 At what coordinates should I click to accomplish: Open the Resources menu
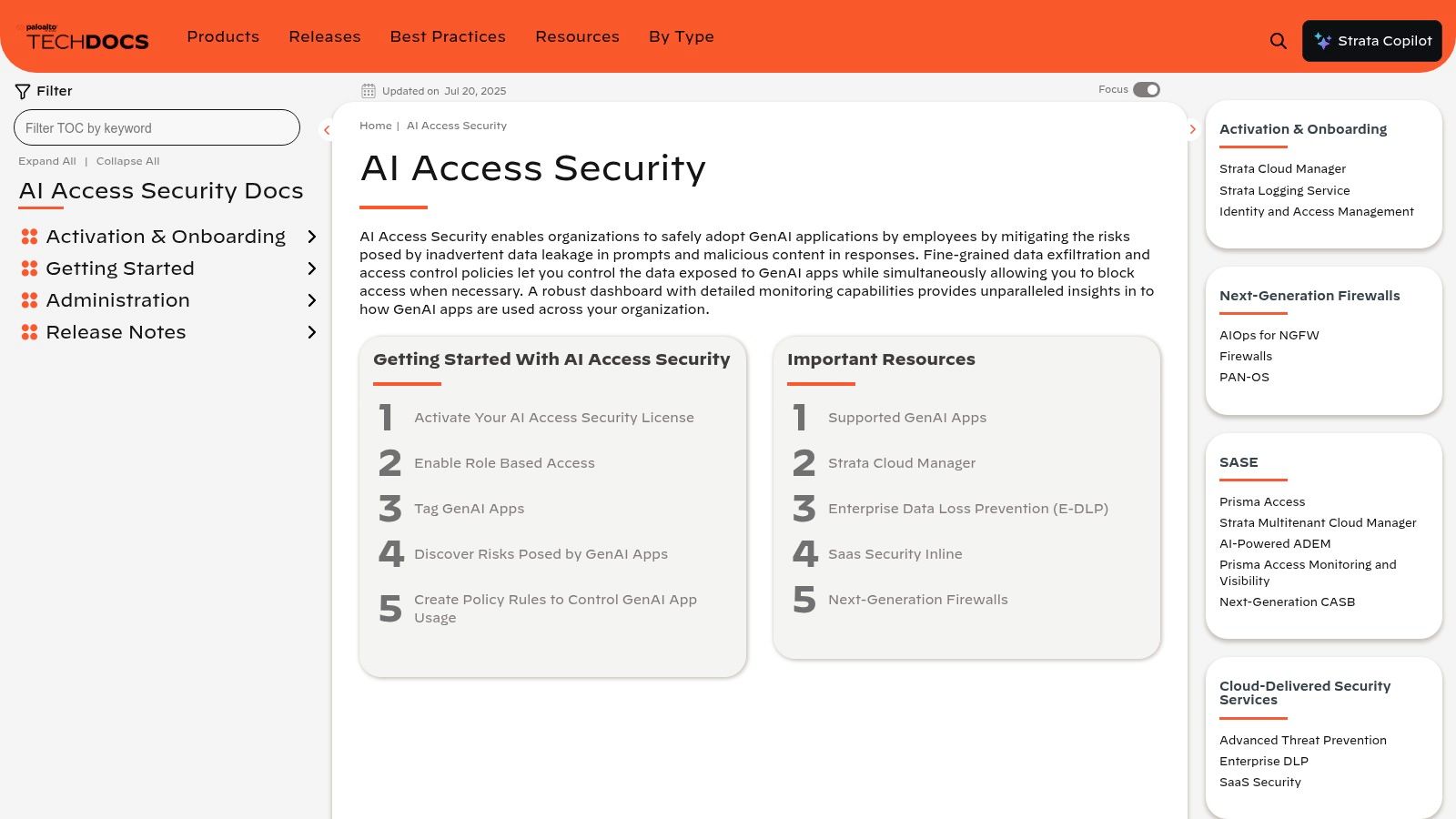577,36
